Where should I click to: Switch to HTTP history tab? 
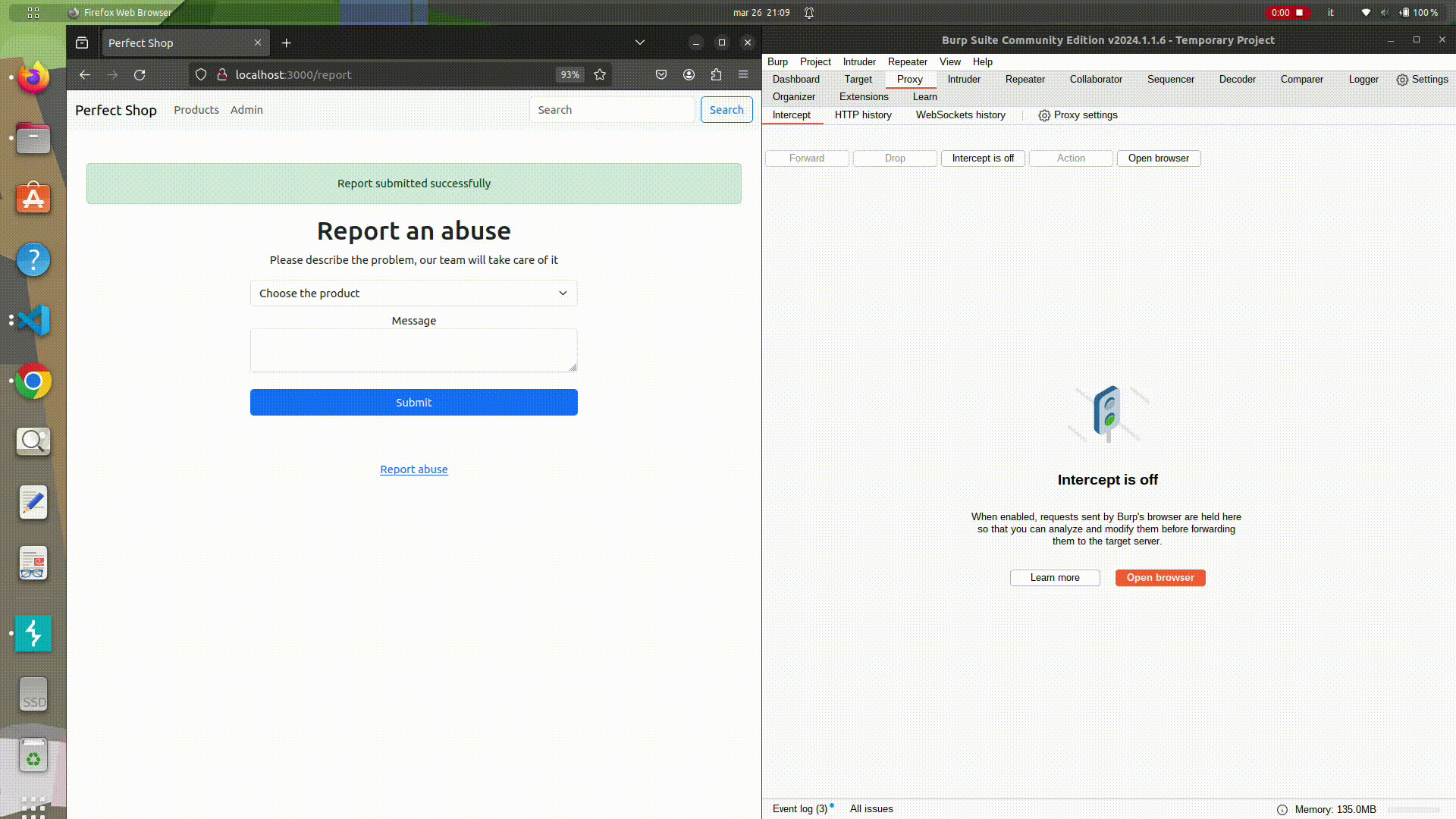click(x=863, y=115)
